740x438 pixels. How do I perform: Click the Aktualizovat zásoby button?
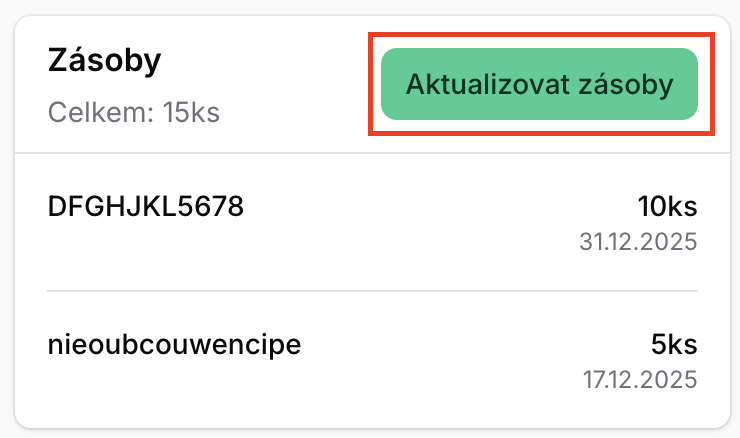click(538, 84)
